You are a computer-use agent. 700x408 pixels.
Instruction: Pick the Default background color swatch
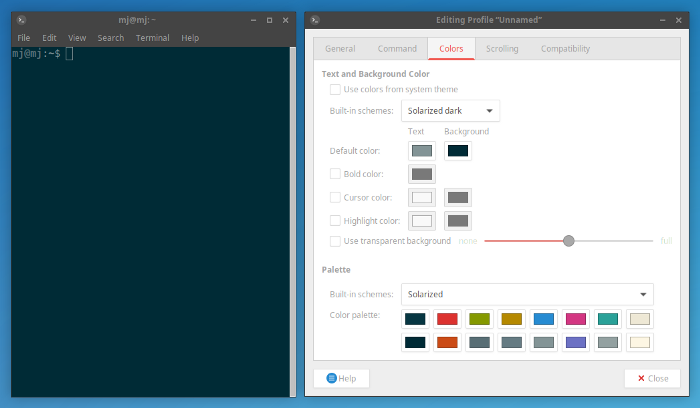pyautogui.click(x=458, y=151)
